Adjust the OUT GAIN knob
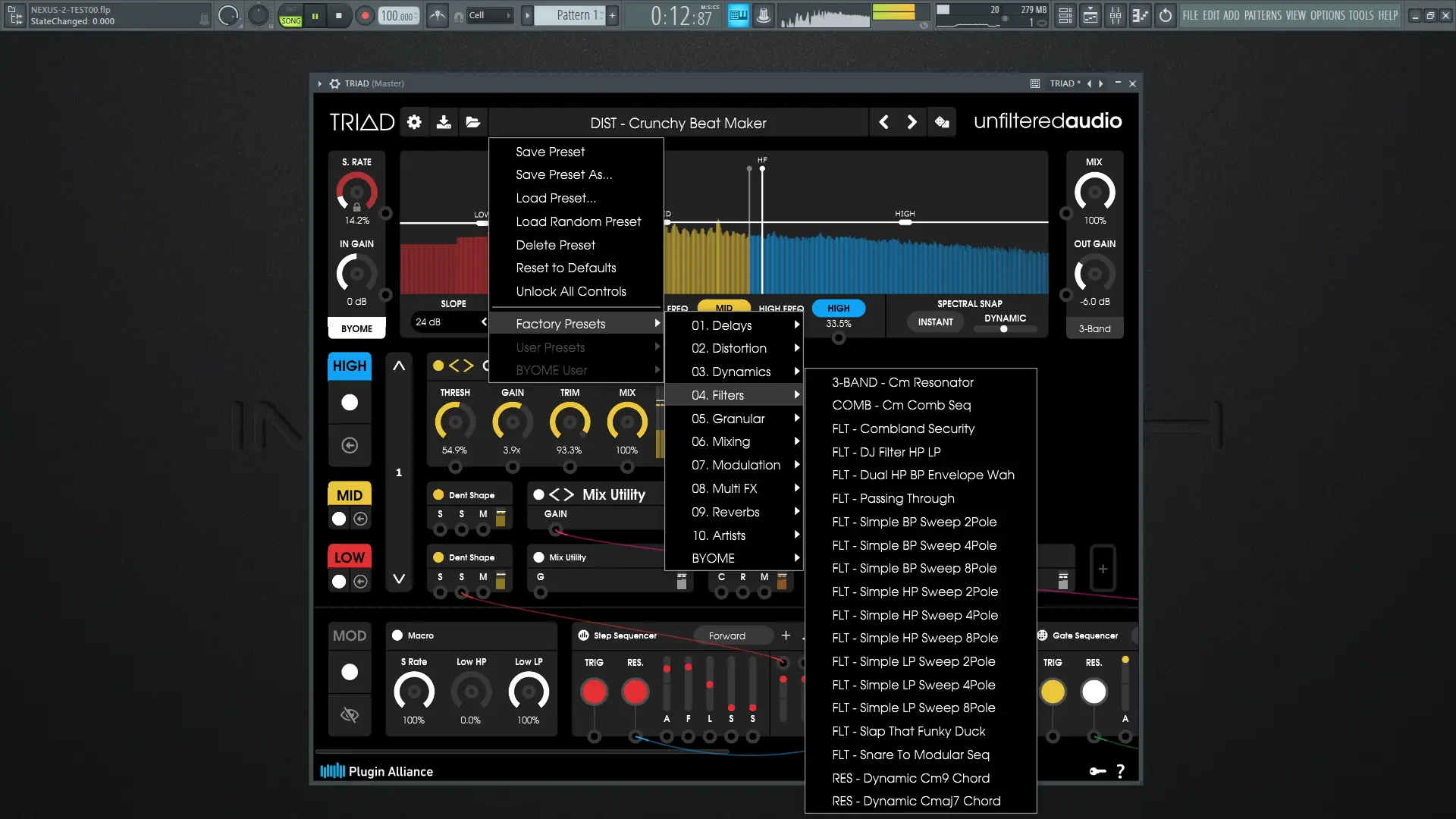Image resolution: width=1456 pixels, height=819 pixels. click(x=1094, y=274)
